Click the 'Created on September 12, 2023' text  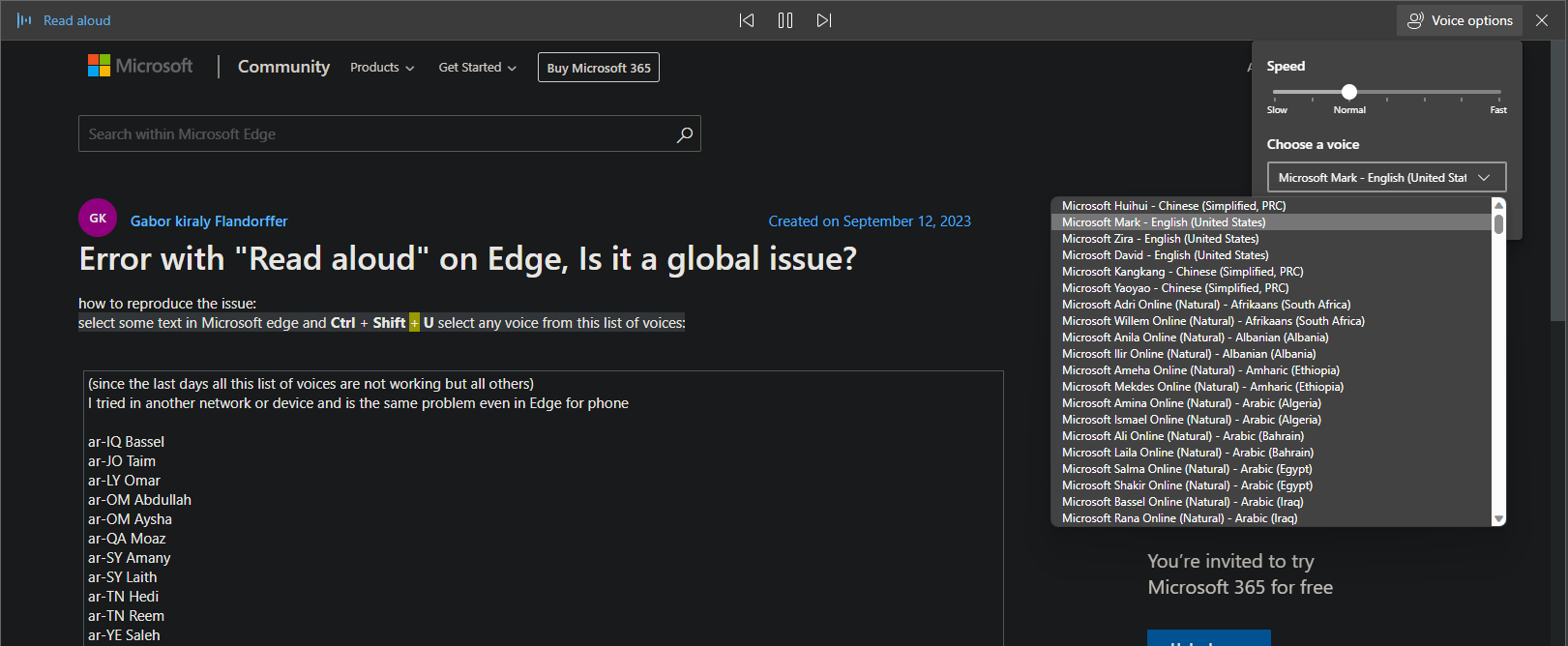click(x=870, y=221)
